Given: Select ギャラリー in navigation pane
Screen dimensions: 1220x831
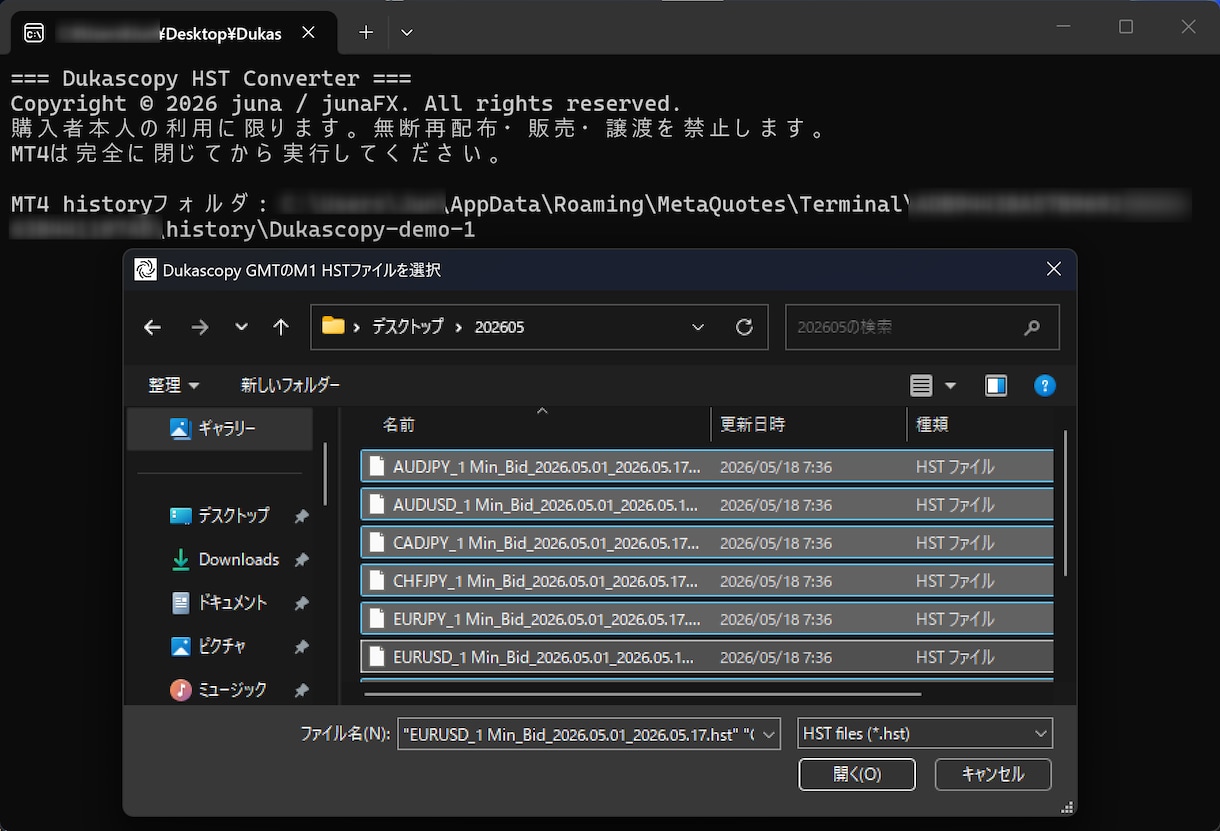Looking at the screenshot, I should coord(219,428).
